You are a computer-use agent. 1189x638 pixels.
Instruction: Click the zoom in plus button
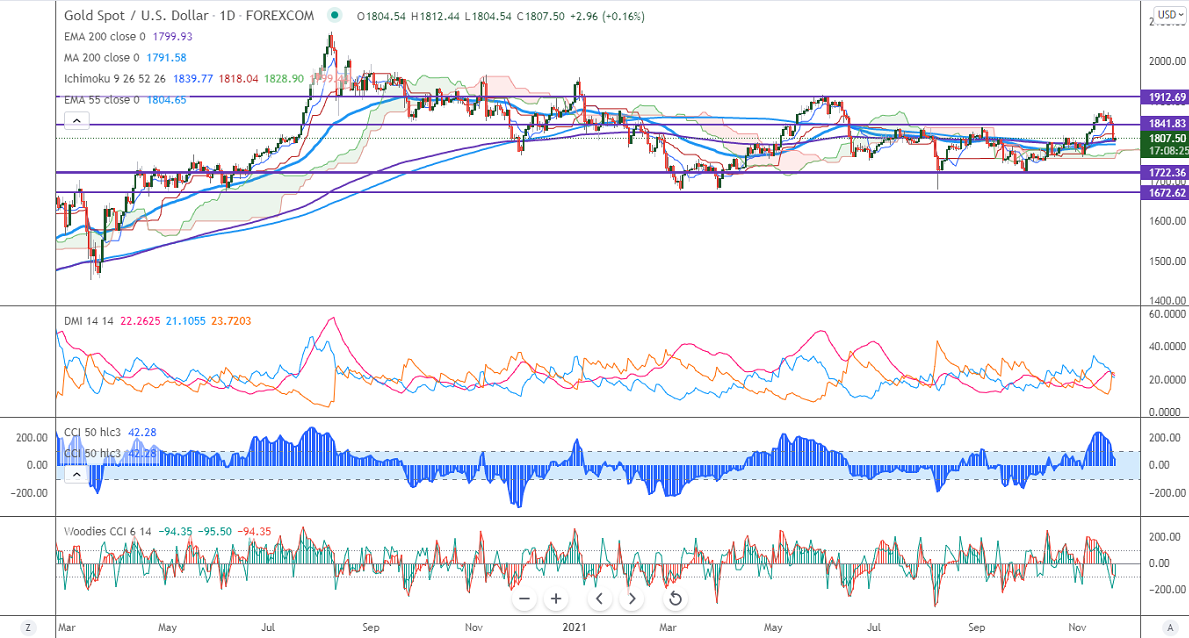click(557, 599)
